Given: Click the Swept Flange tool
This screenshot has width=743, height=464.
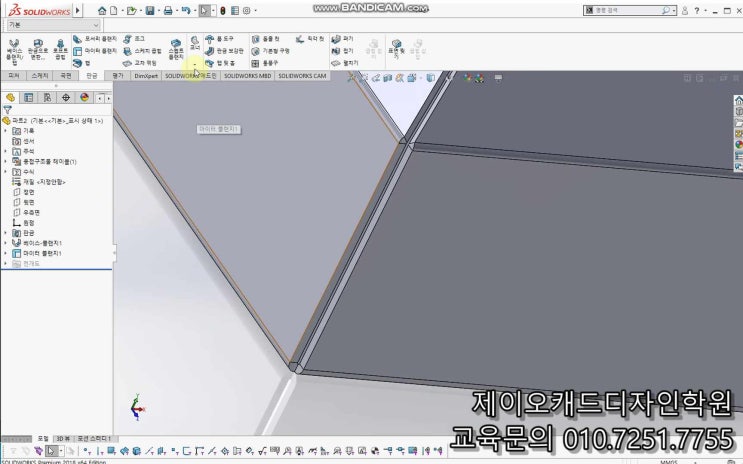Looking at the screenshot, I should (176, 50).
